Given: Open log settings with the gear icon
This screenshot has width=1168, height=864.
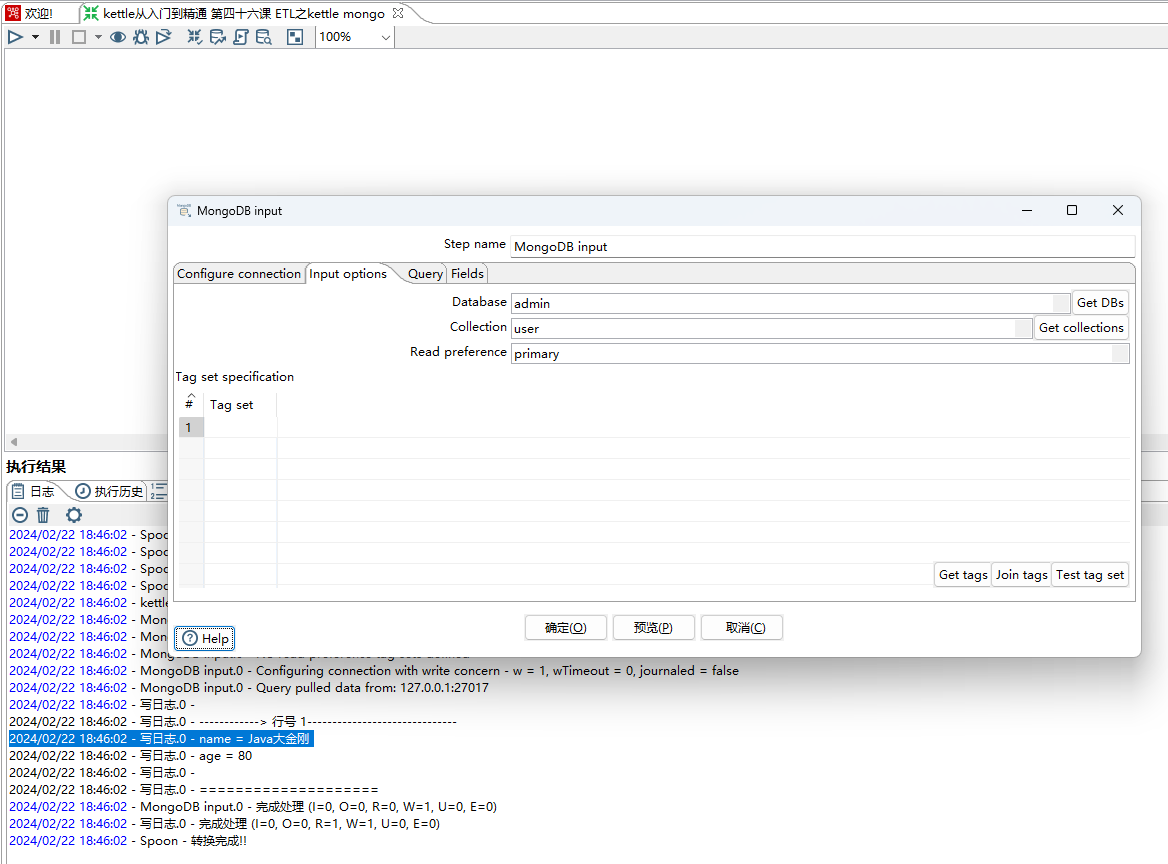Looking at the screenshot, I should [73, 514].
